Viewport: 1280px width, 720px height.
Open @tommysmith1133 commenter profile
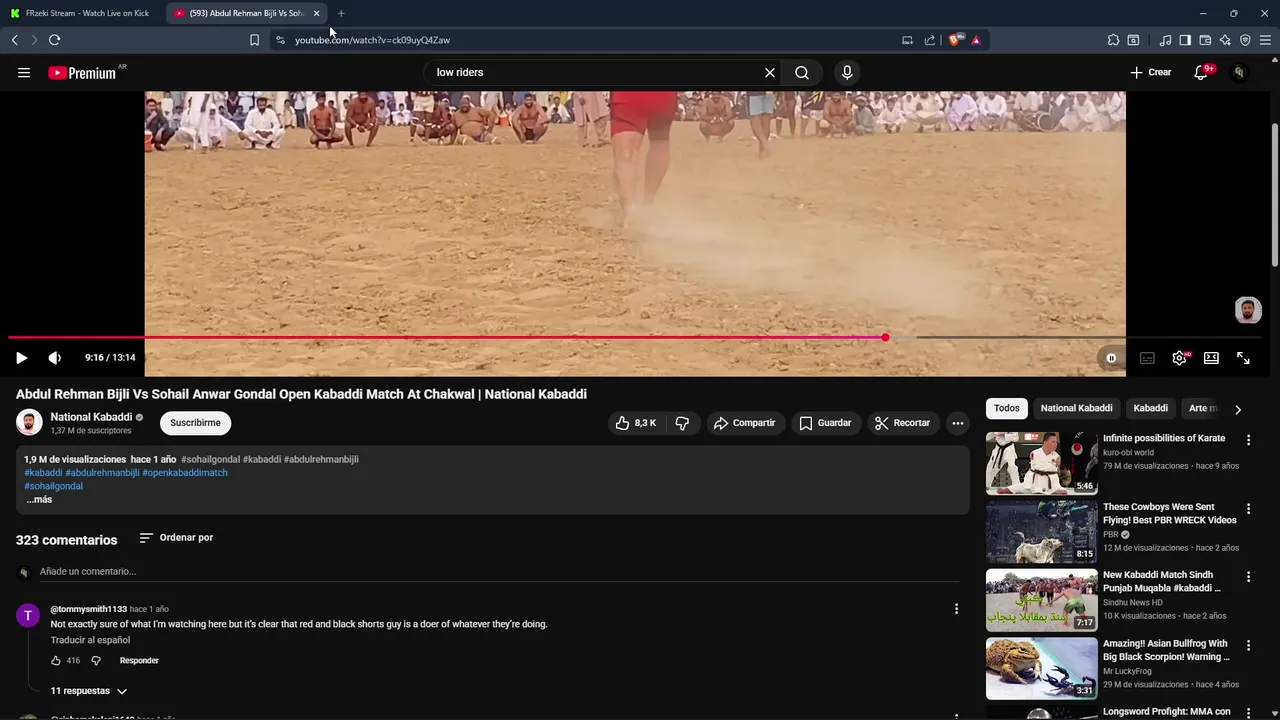89,609
